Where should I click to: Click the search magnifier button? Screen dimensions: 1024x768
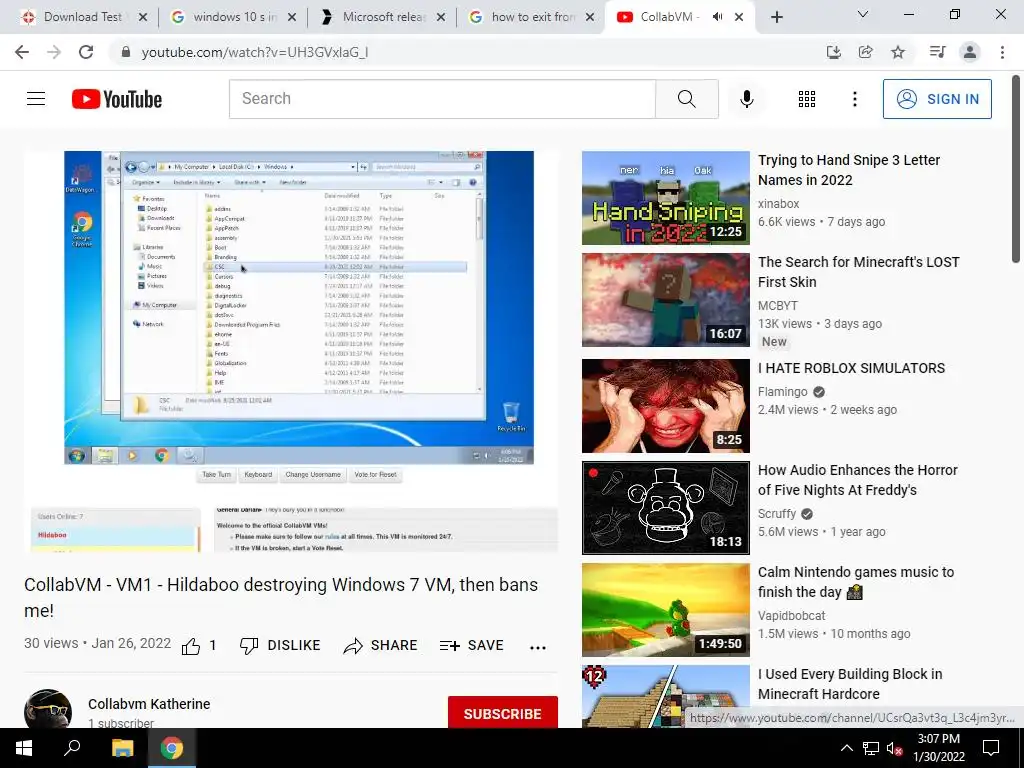pos(686,99)
